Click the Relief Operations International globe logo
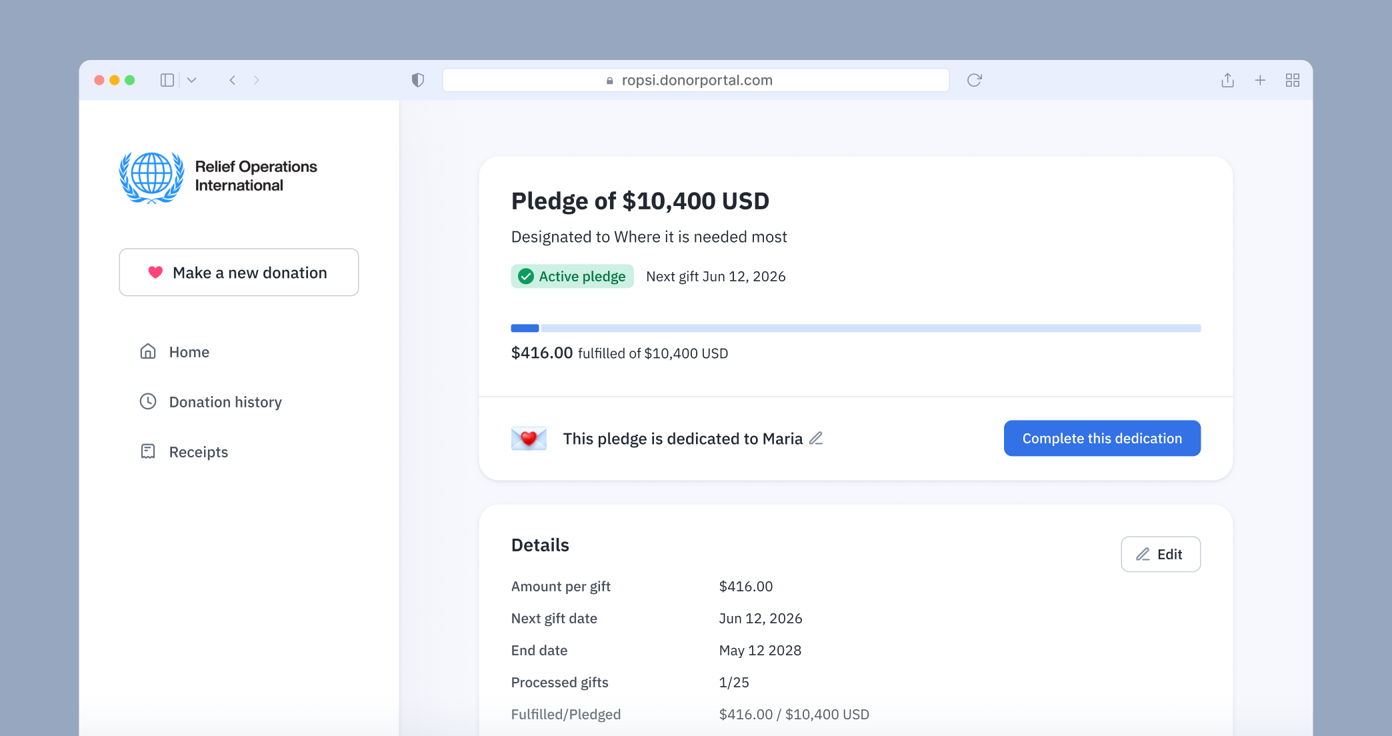Image resolution: width=1392 pixels, height=736 pixels. (152, 177)
